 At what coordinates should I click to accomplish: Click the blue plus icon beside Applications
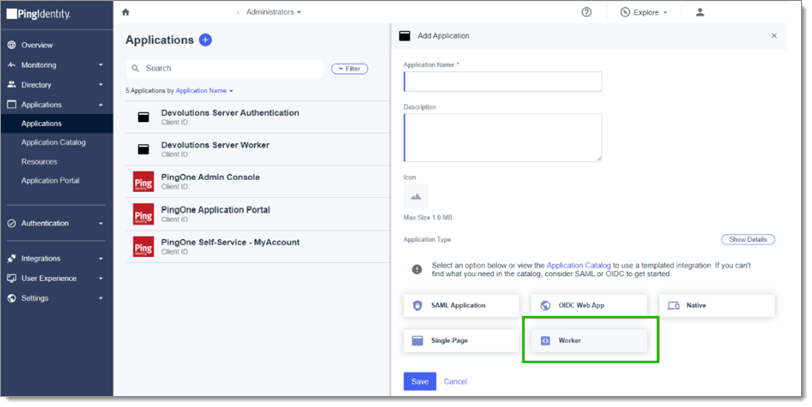(206, 40)
